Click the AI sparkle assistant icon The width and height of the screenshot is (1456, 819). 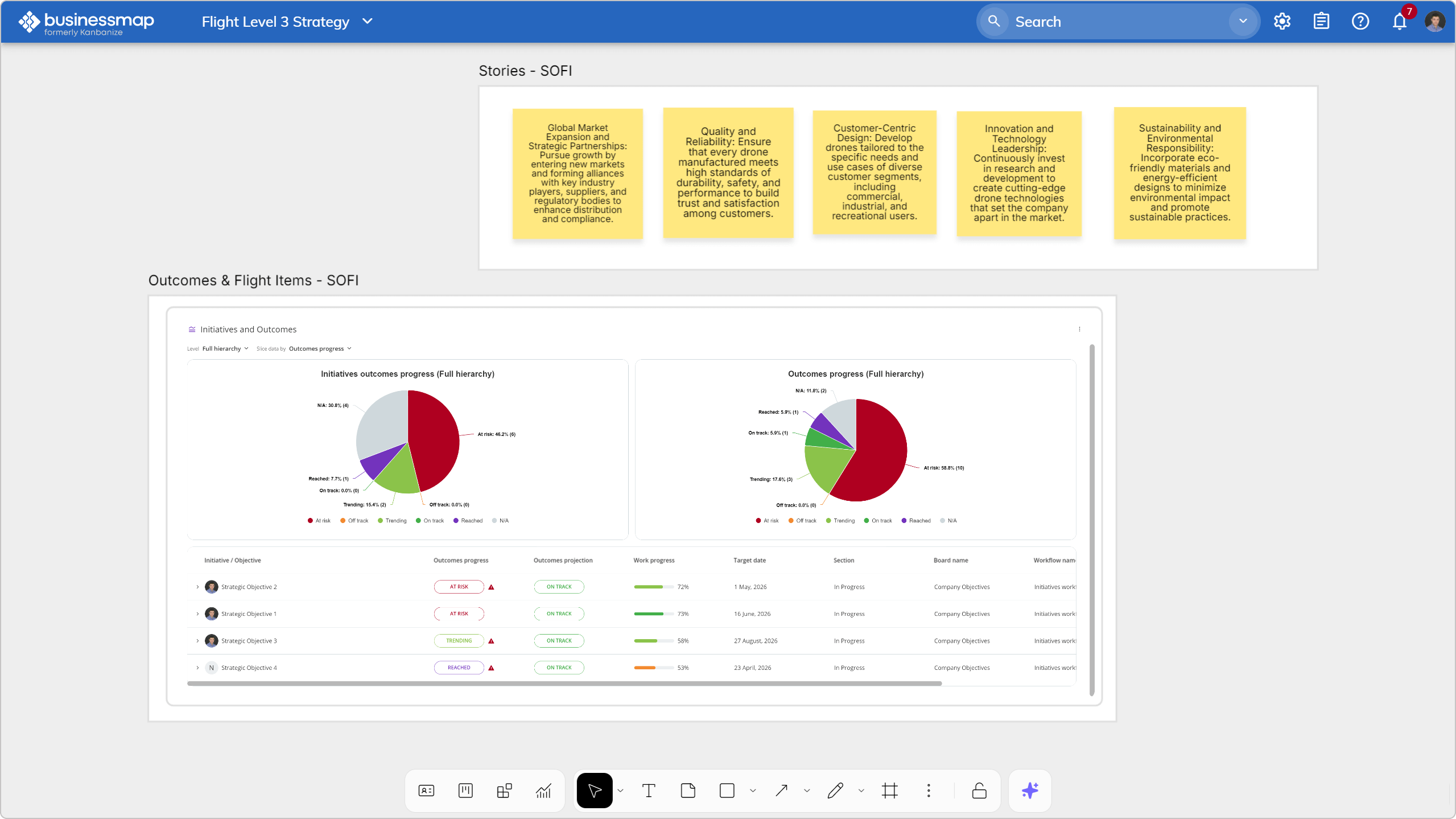1030,791
